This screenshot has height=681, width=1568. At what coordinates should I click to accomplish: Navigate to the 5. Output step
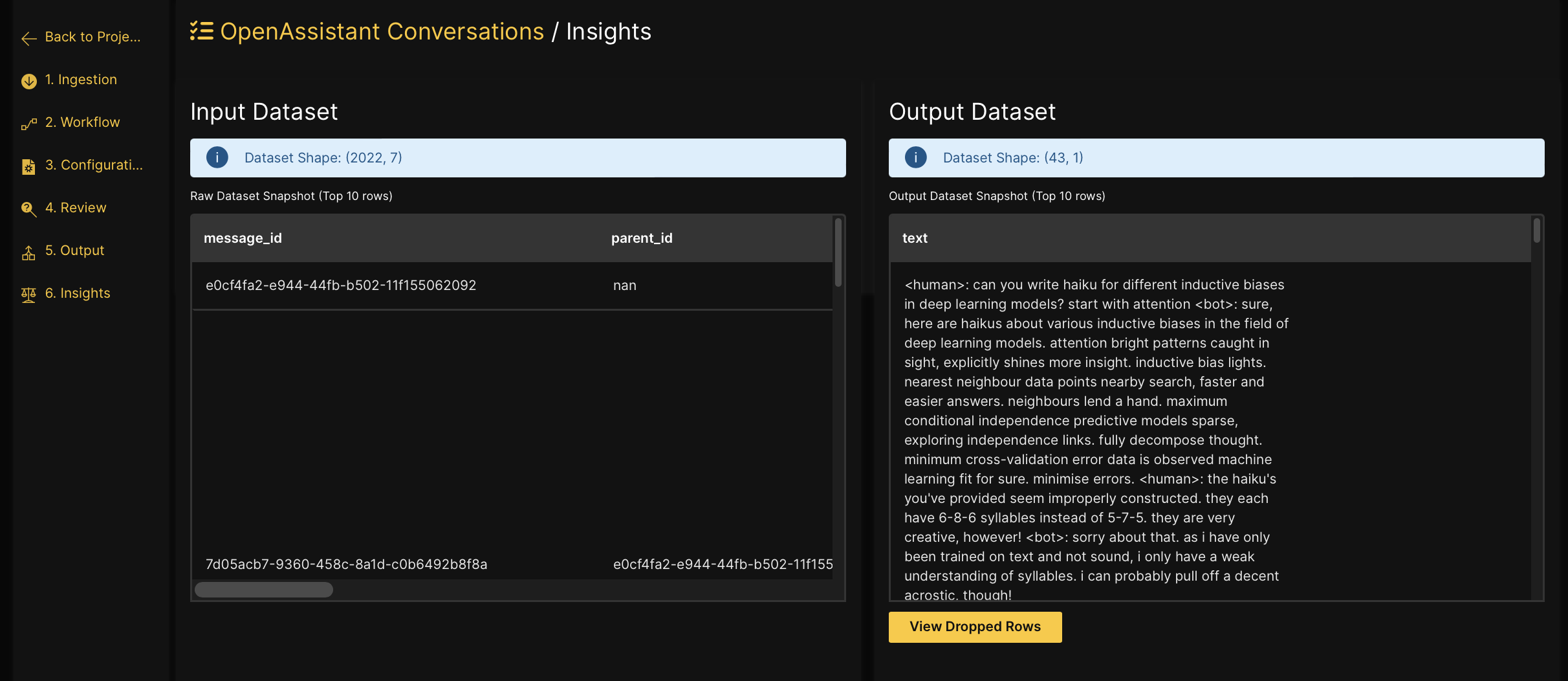[x=75, y=251]
